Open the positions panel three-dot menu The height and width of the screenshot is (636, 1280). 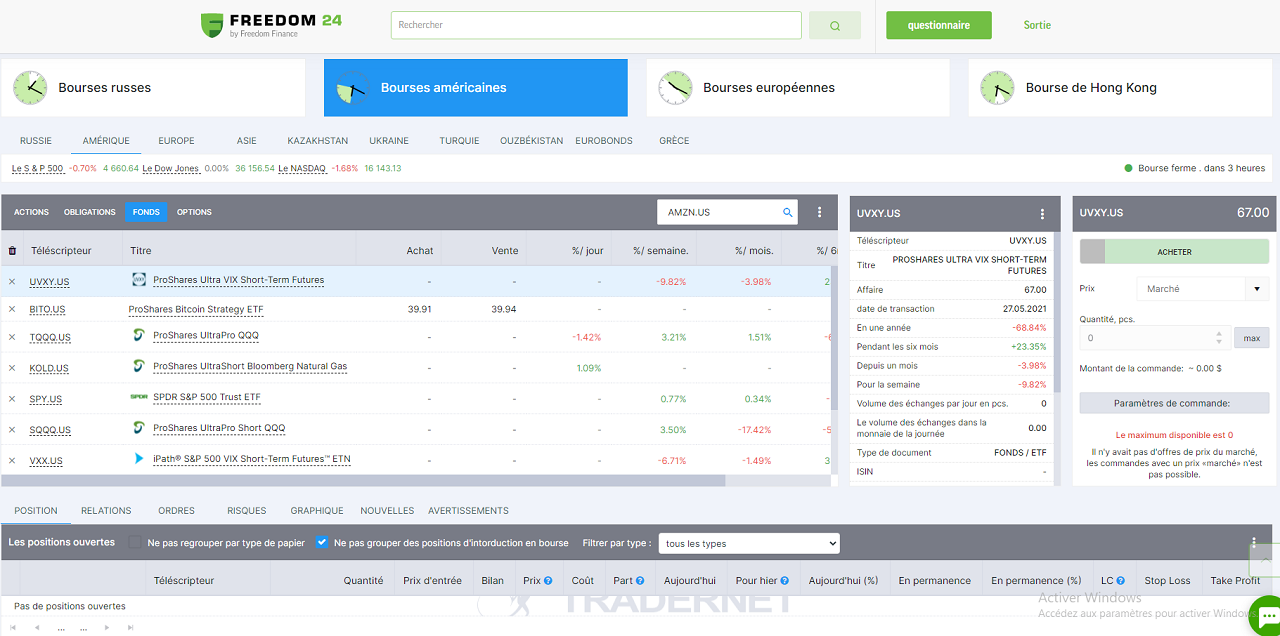[1254, 543]
